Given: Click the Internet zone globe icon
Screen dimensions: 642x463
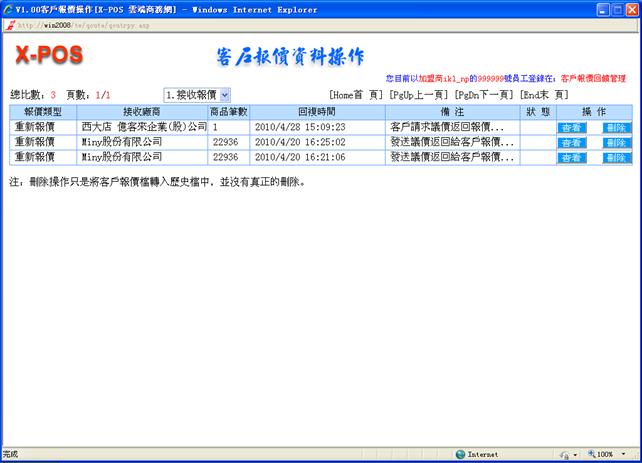Looking at the screenshot, I should pyautogui.click(x=460, y=453).
